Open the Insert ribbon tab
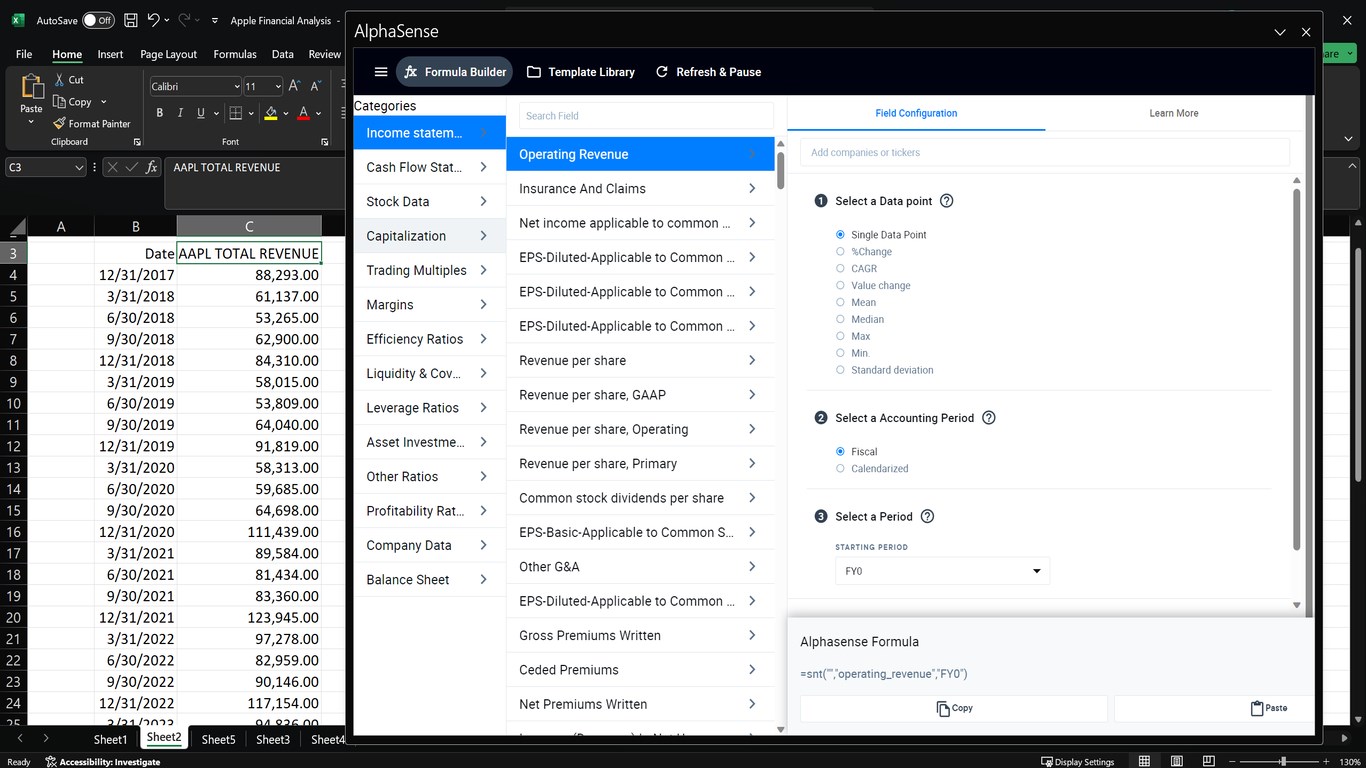Image resolution: width=1366 pixels, height=768 pixels. (110, 54)
